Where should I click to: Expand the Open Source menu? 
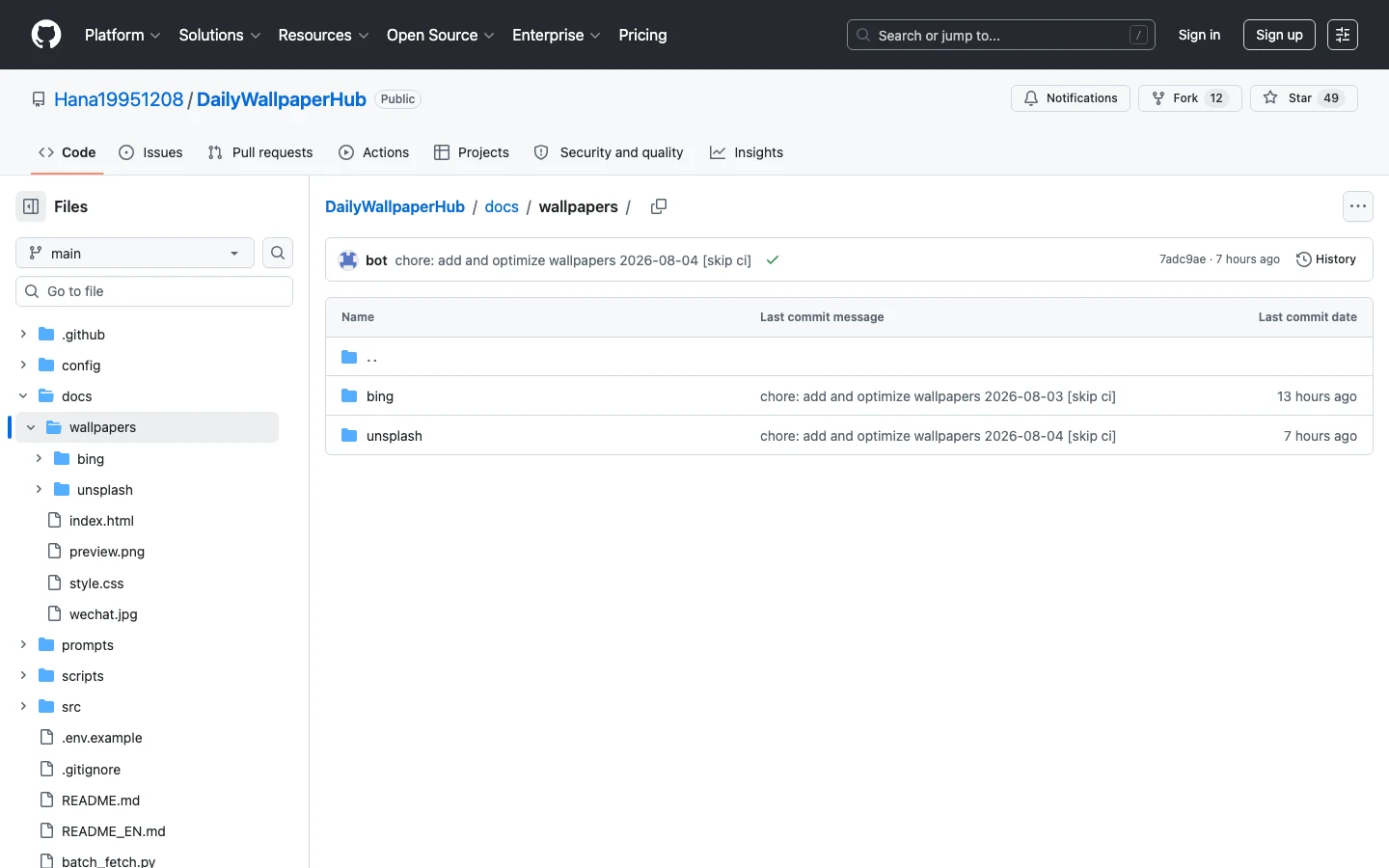[441, 35]
